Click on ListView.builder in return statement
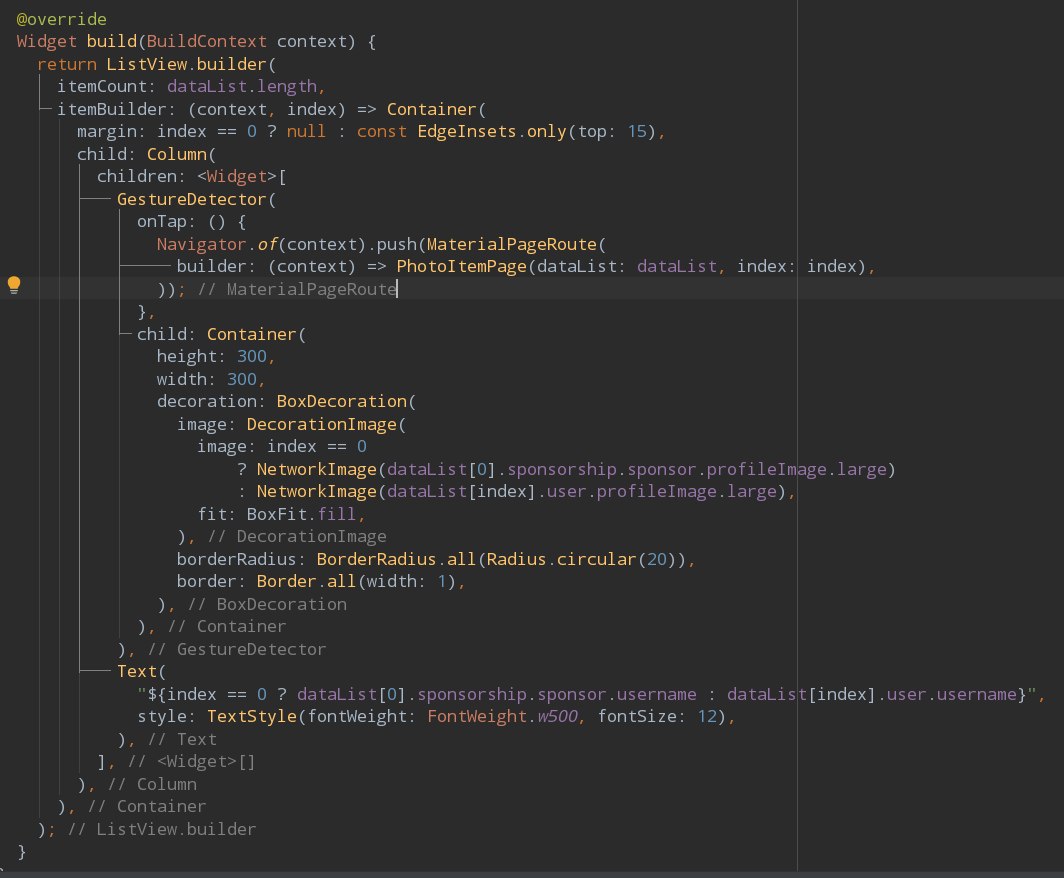The height and width of the screenshot is (878, 1064). (x=187, y=64)
